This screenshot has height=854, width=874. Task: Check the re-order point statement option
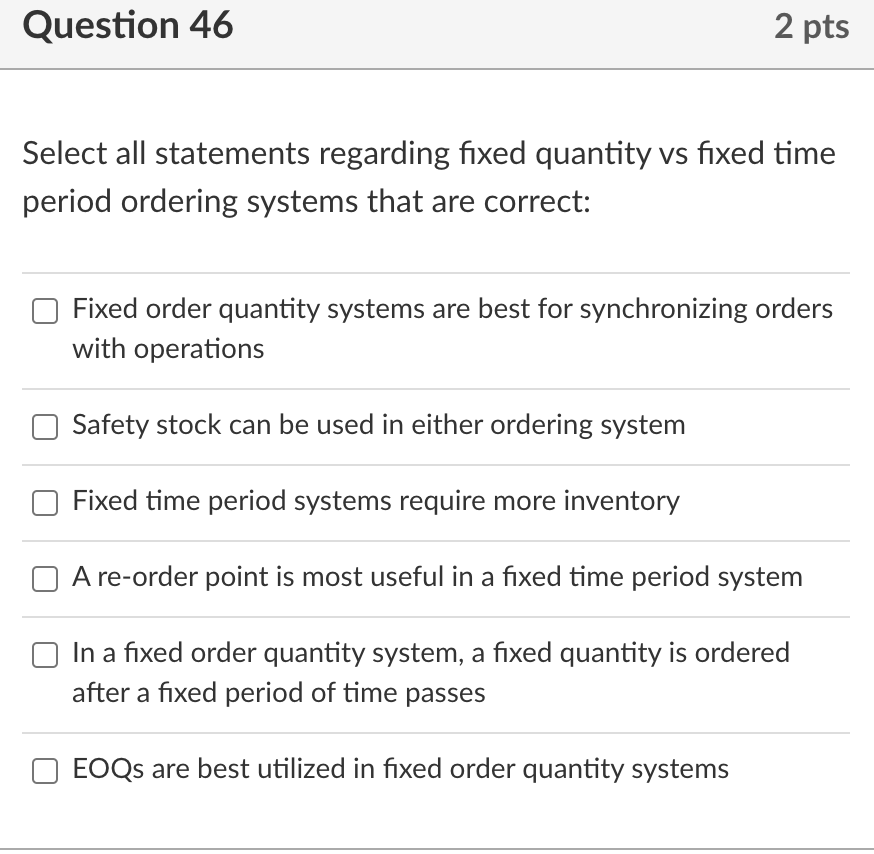pos(44,579)
